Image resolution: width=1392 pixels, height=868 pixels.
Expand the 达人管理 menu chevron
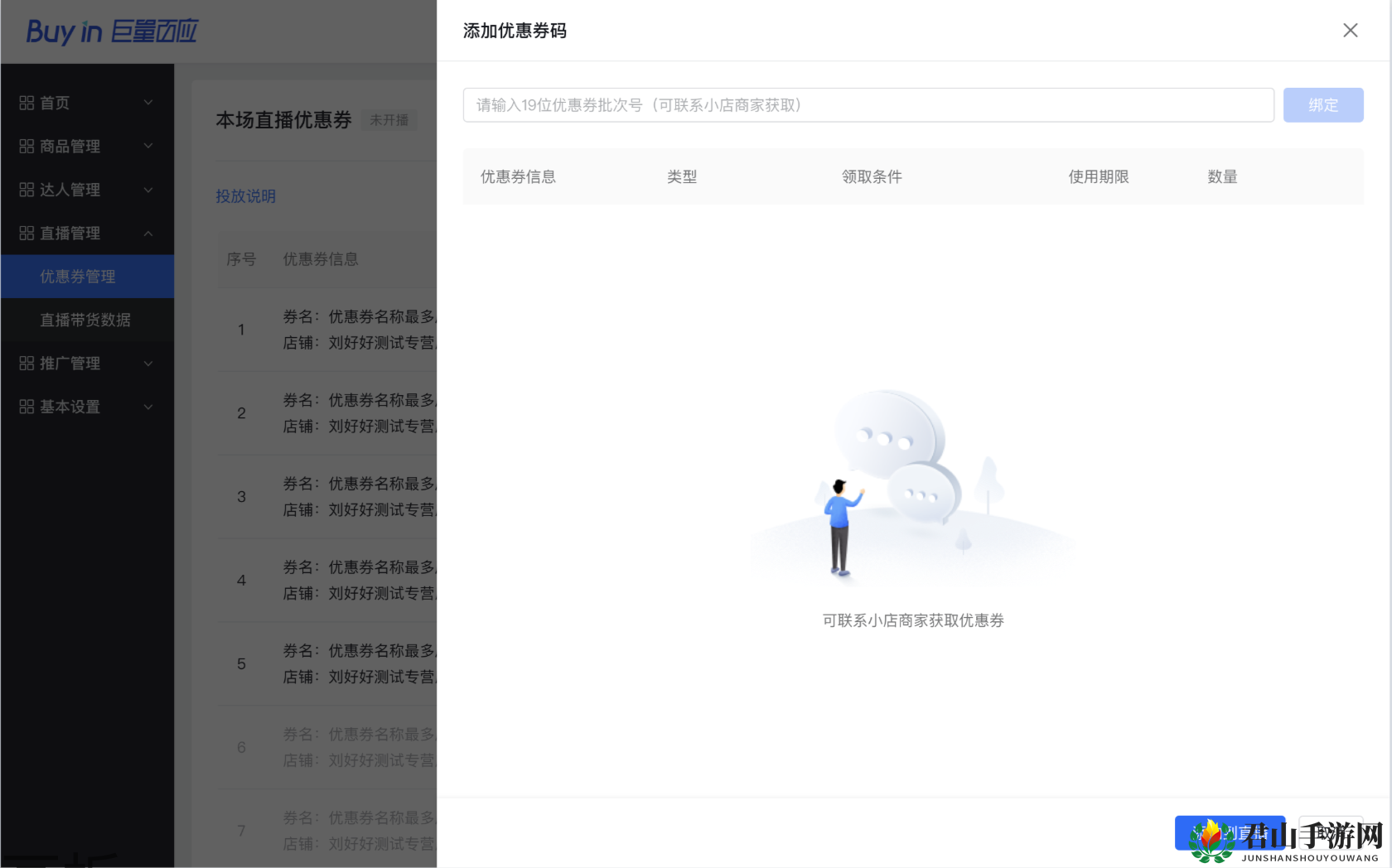click(x=148, y=190)
